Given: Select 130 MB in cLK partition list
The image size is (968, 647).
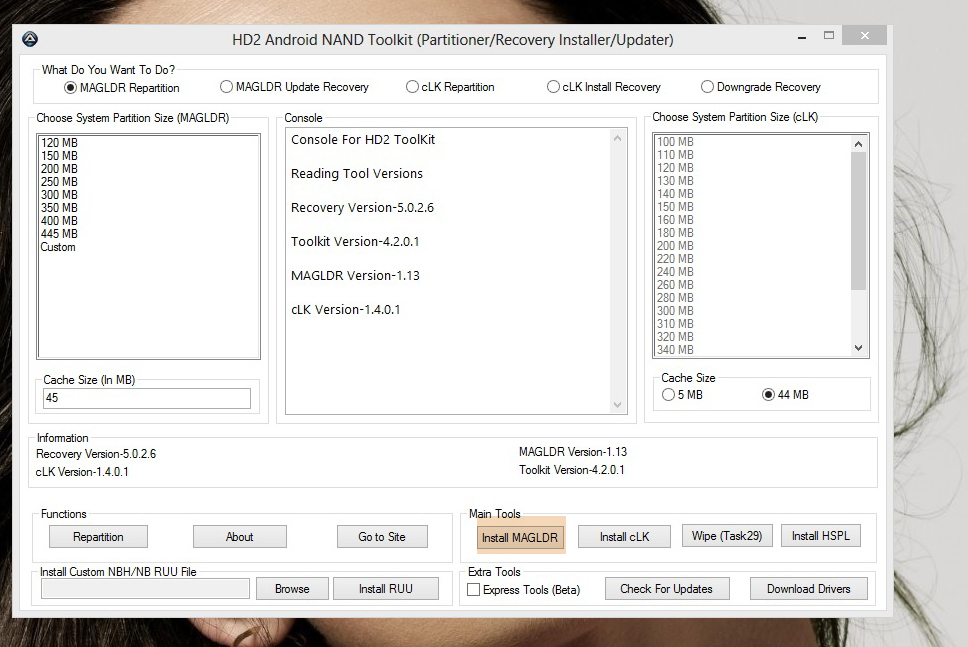Looking at the screenshot, I should tap(675, 180).
